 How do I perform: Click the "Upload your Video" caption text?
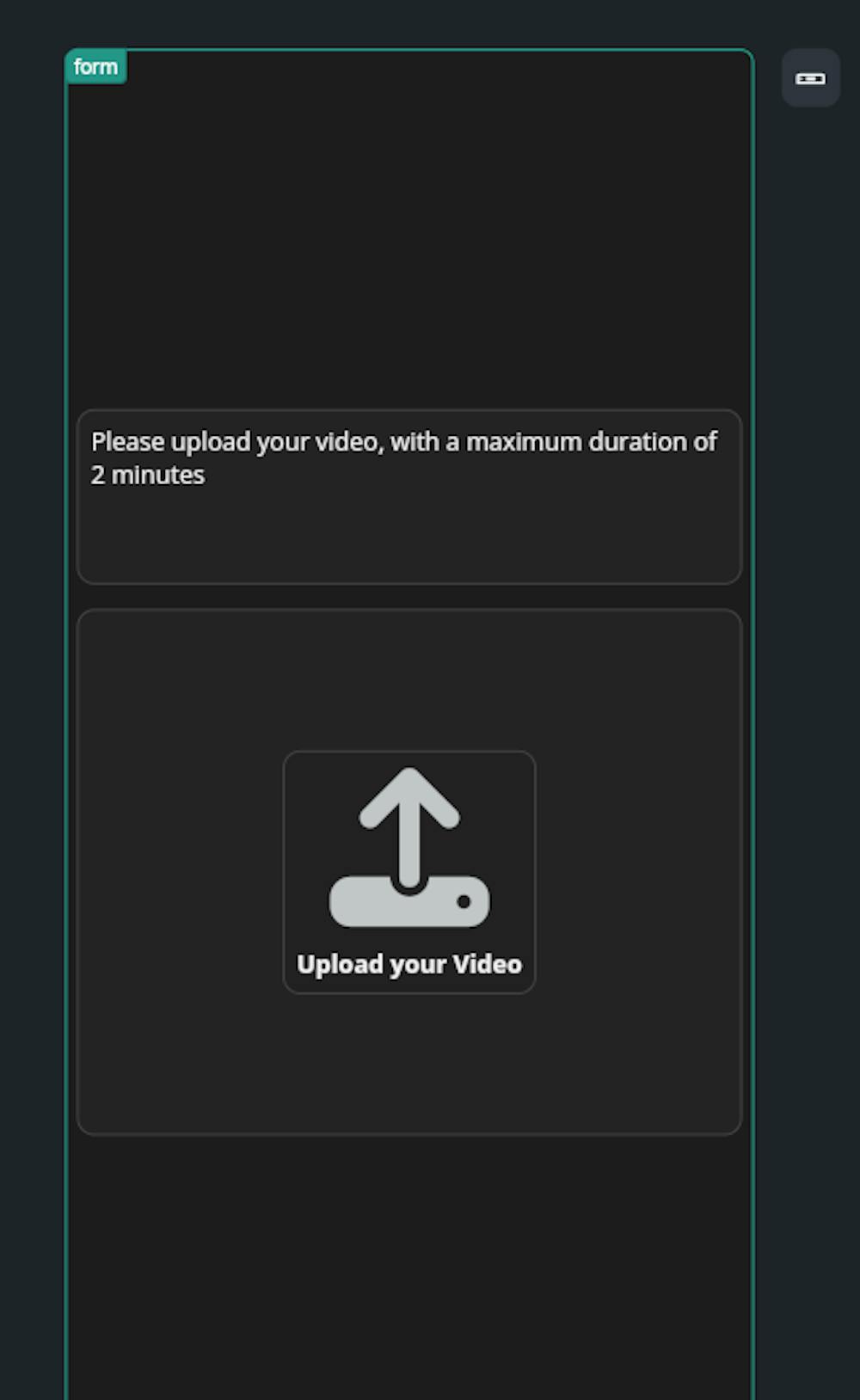(409, 964)
